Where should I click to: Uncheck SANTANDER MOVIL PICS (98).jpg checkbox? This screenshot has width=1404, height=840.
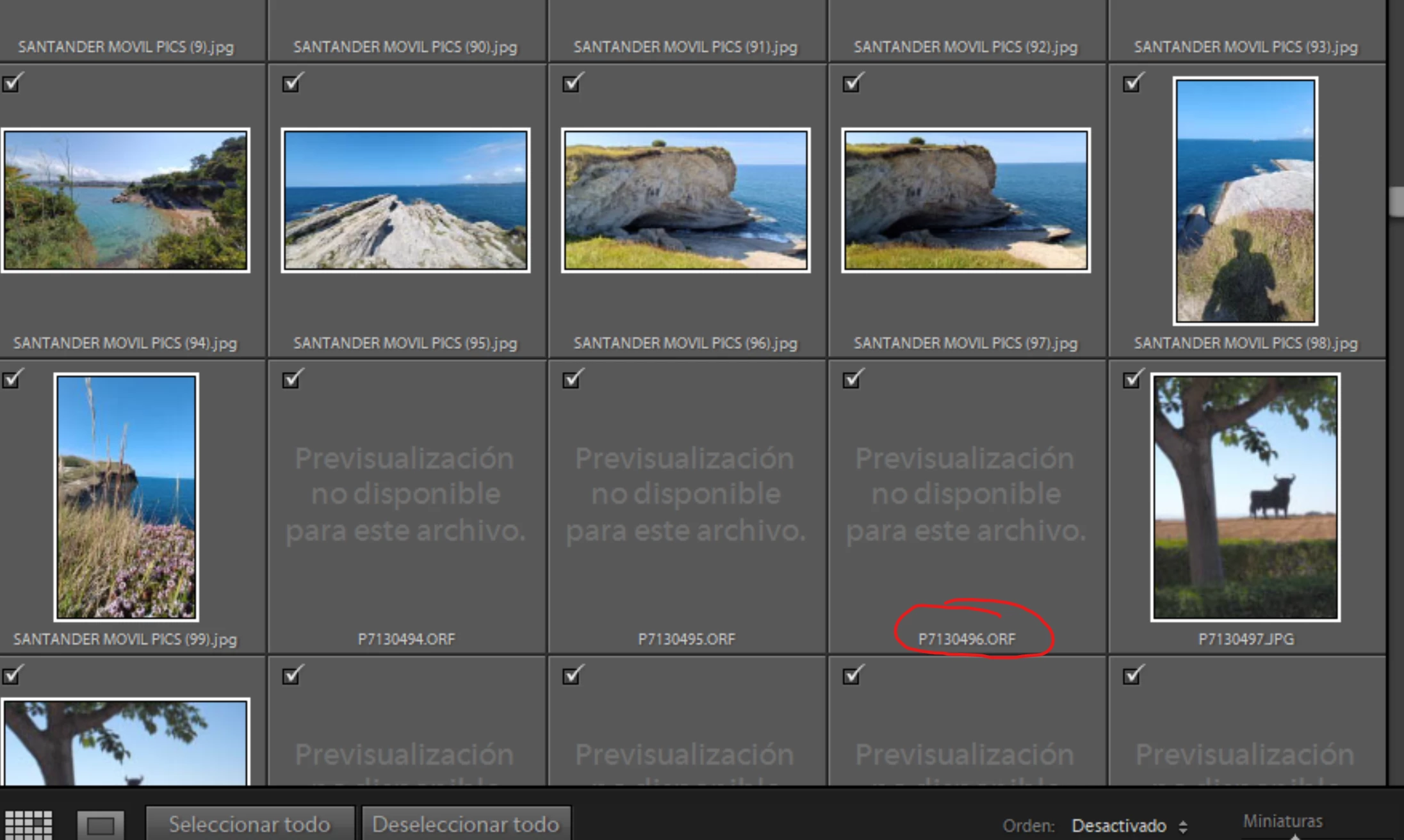(1132, 83)
